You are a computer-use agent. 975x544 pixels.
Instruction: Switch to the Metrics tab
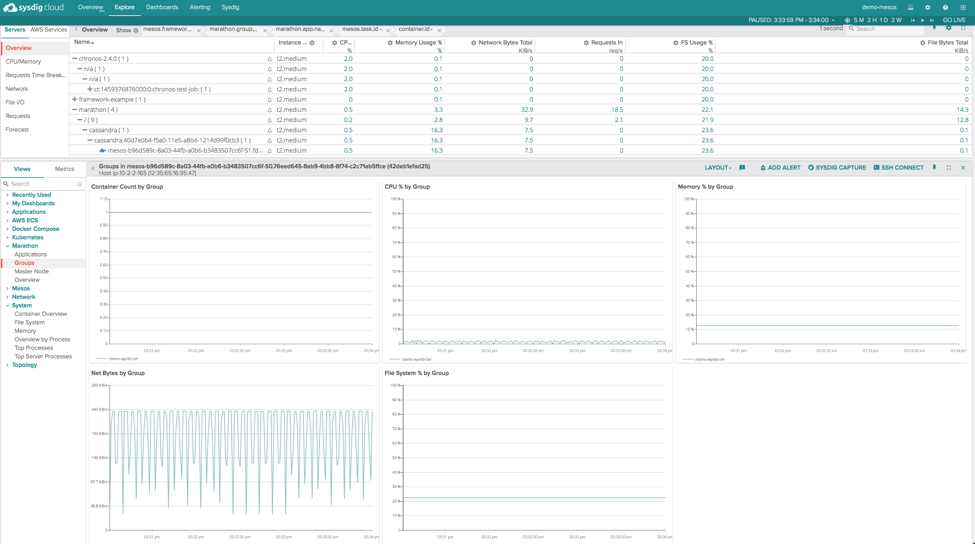(64, 169)
